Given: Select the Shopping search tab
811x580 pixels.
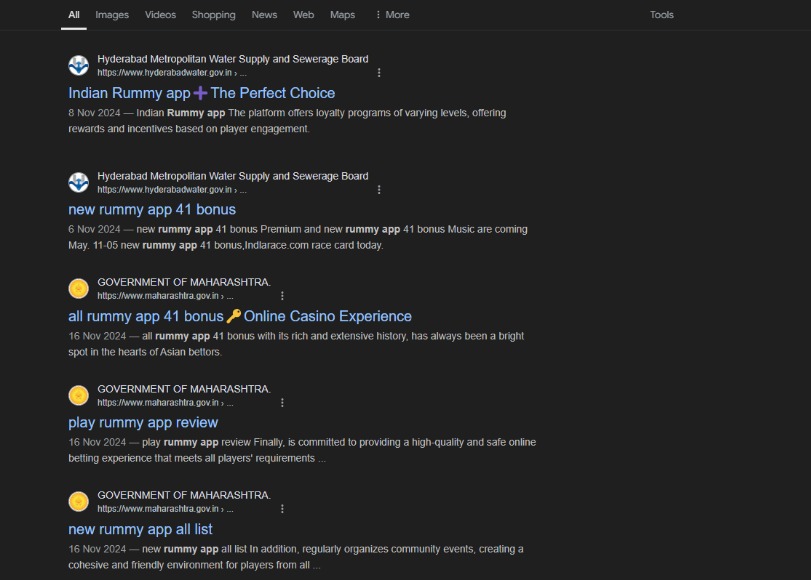Looking at the screenshot, I should 213,15.
